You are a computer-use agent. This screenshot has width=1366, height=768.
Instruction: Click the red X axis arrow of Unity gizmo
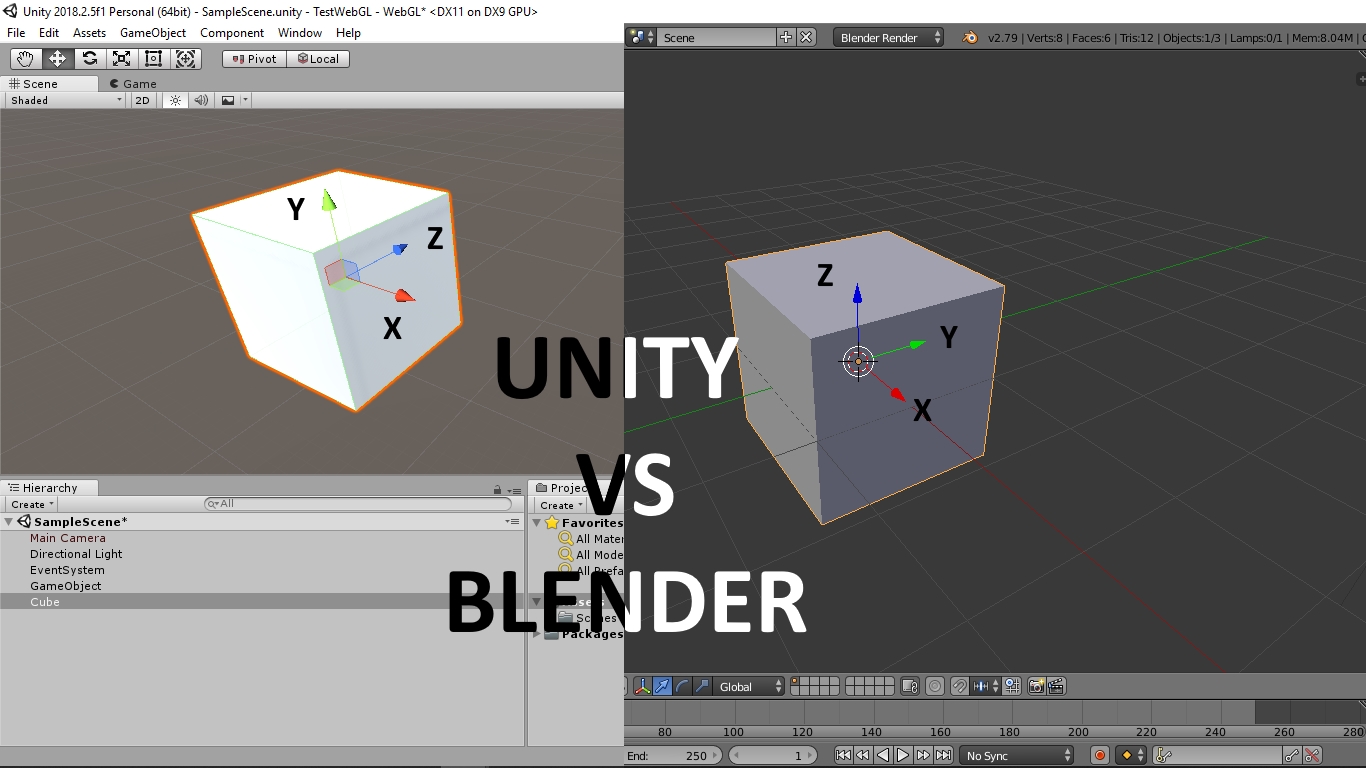(403, 296)
